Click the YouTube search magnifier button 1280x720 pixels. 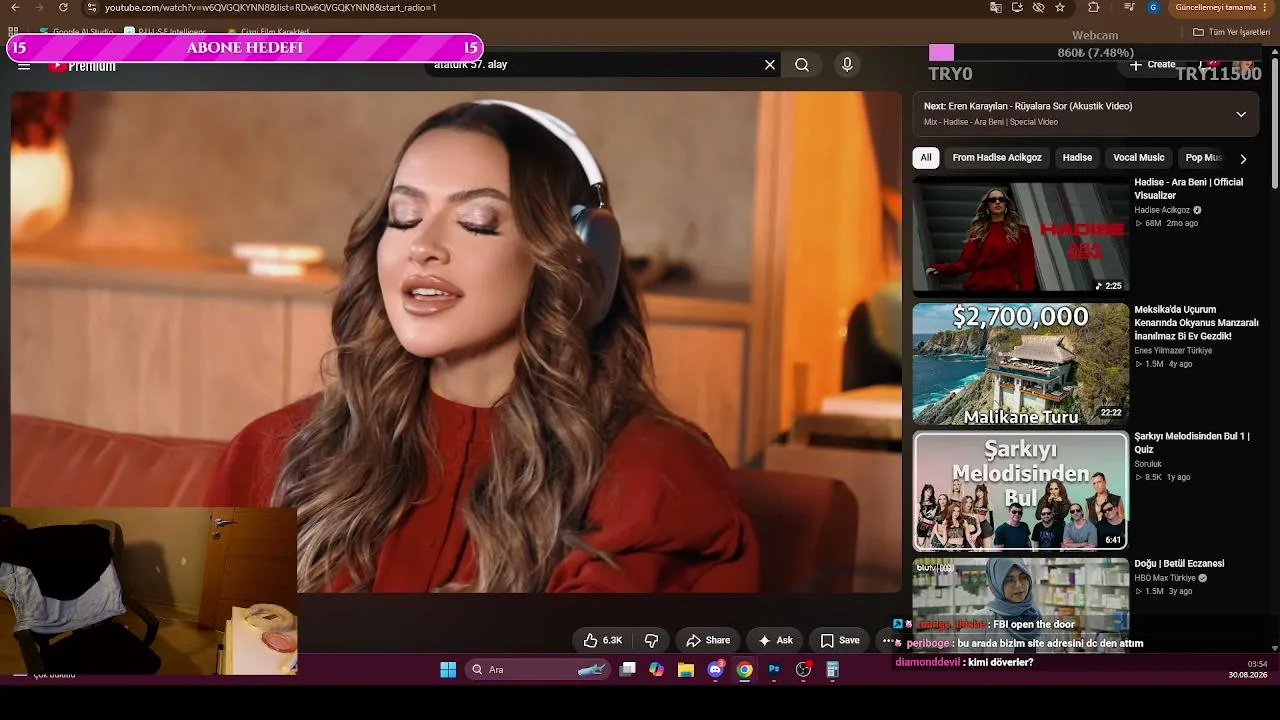click(x=802, y=65)
